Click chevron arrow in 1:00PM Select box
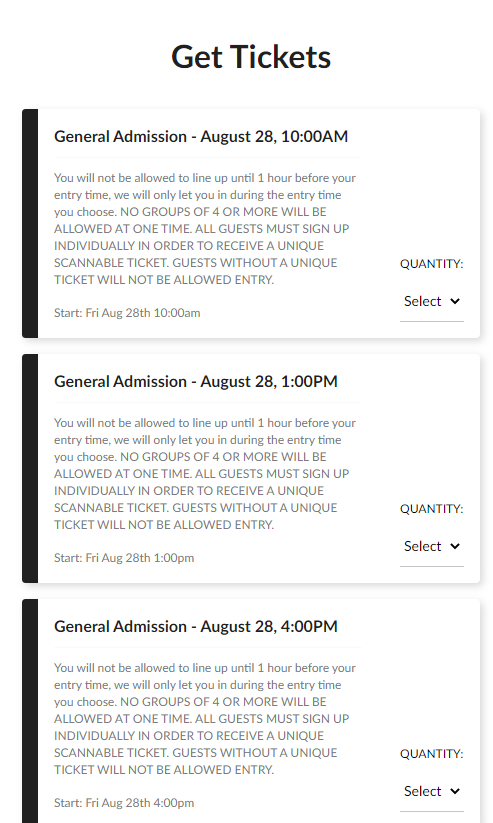The image size is (493, 823). click(x=455, y=546)
